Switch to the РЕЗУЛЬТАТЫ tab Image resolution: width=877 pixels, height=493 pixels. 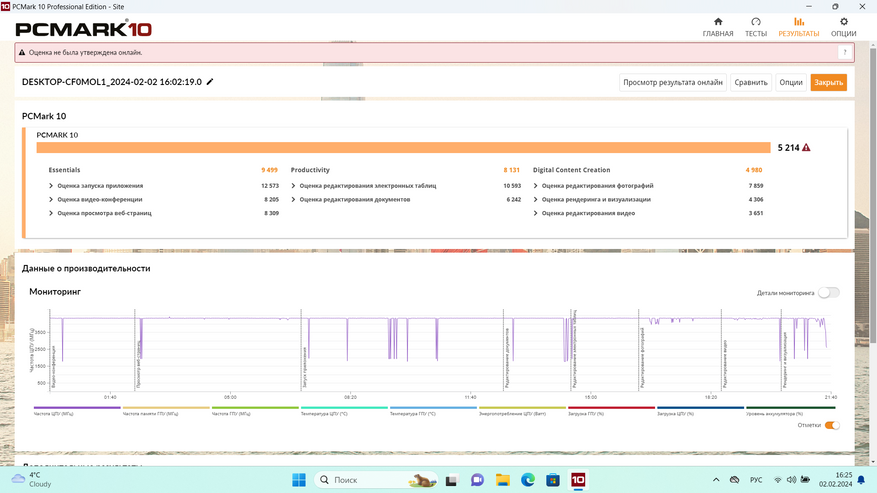point(798,27)
